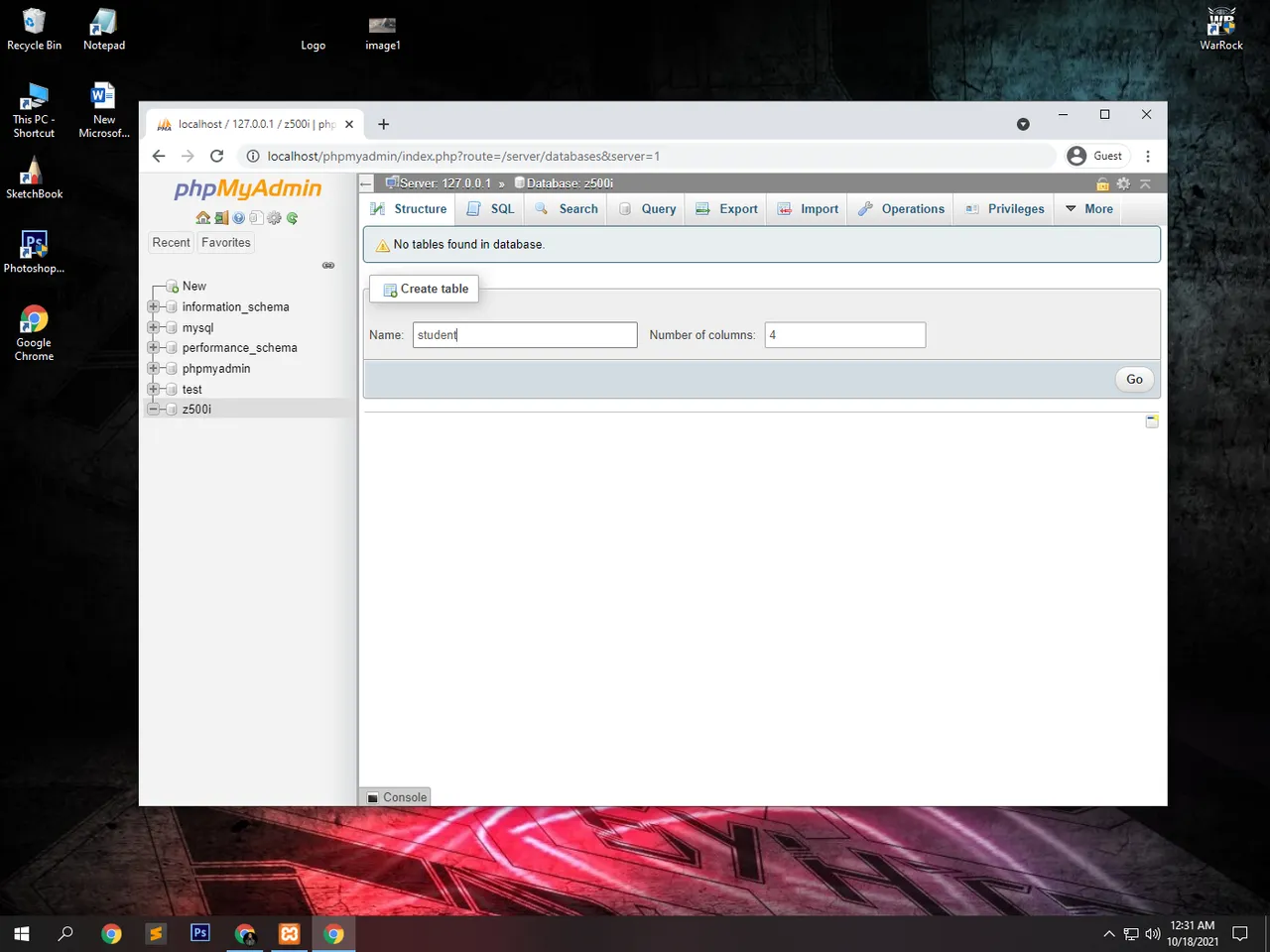Viewport: 1270px width, 952px height.
Task: Click the link with main panel chain icon
Action: pos(328,266)
